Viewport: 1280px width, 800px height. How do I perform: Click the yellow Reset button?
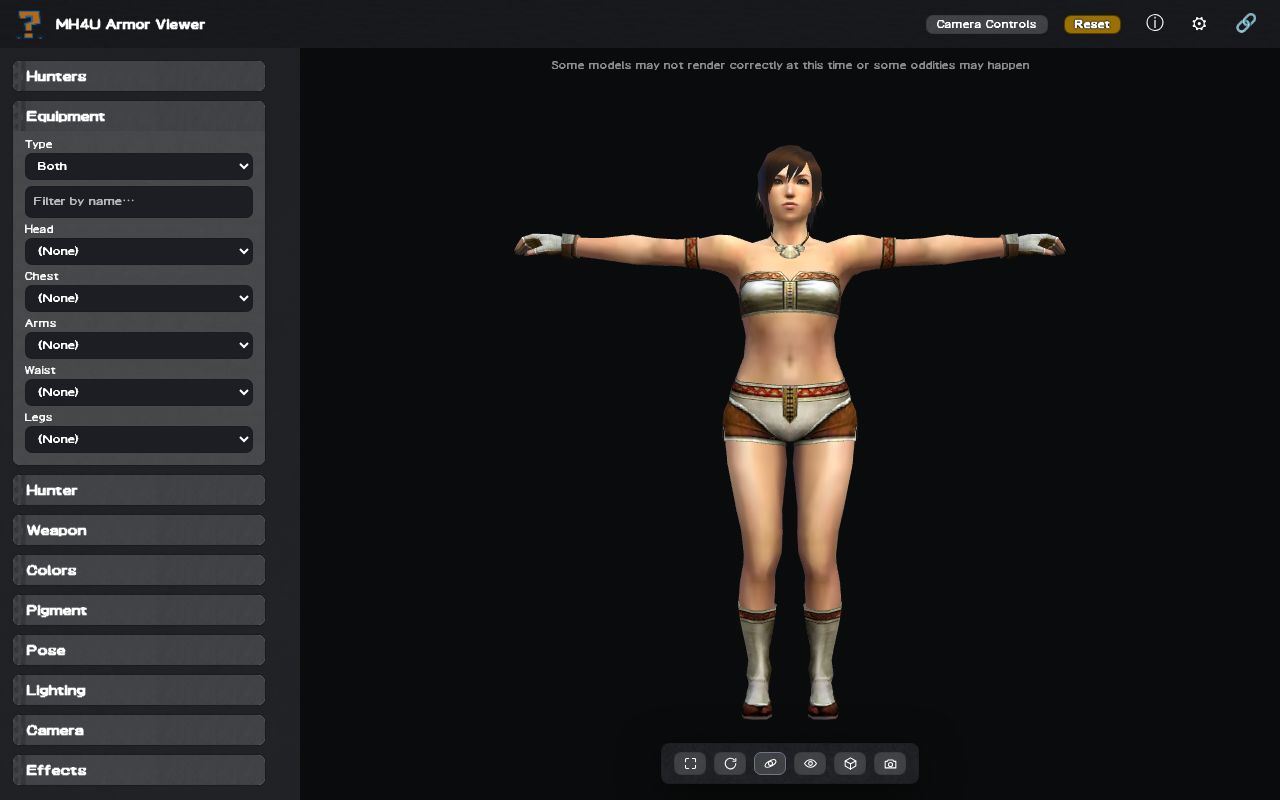1092,24
